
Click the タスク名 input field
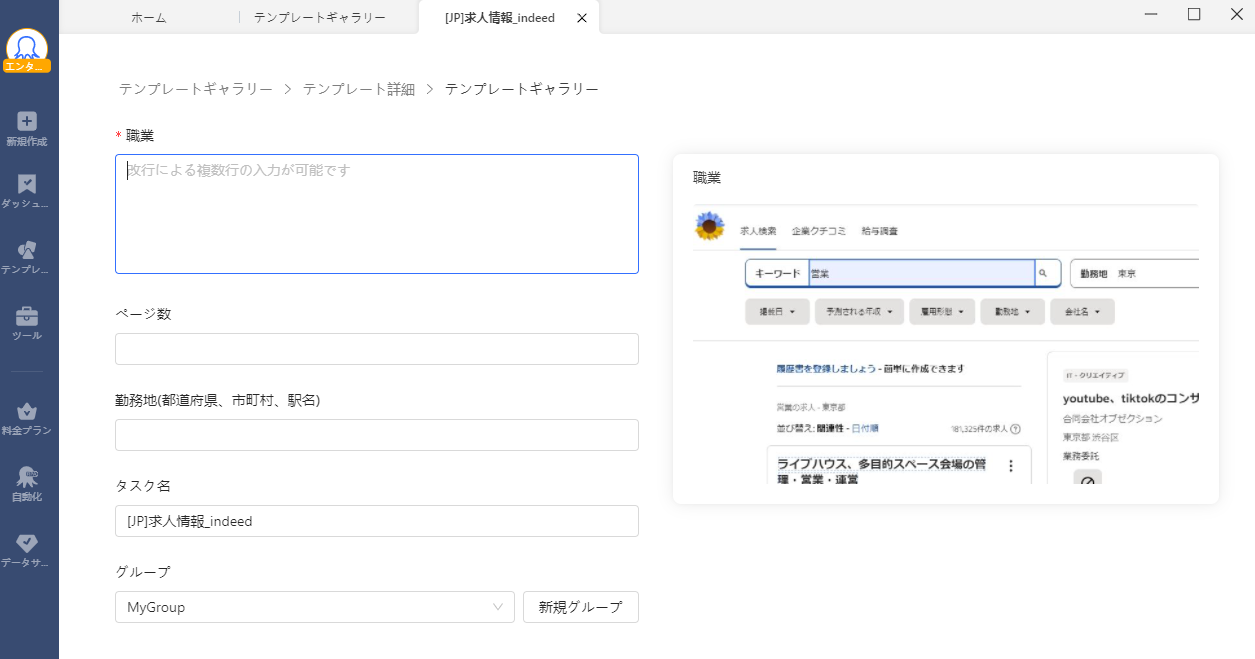[377, 521]
